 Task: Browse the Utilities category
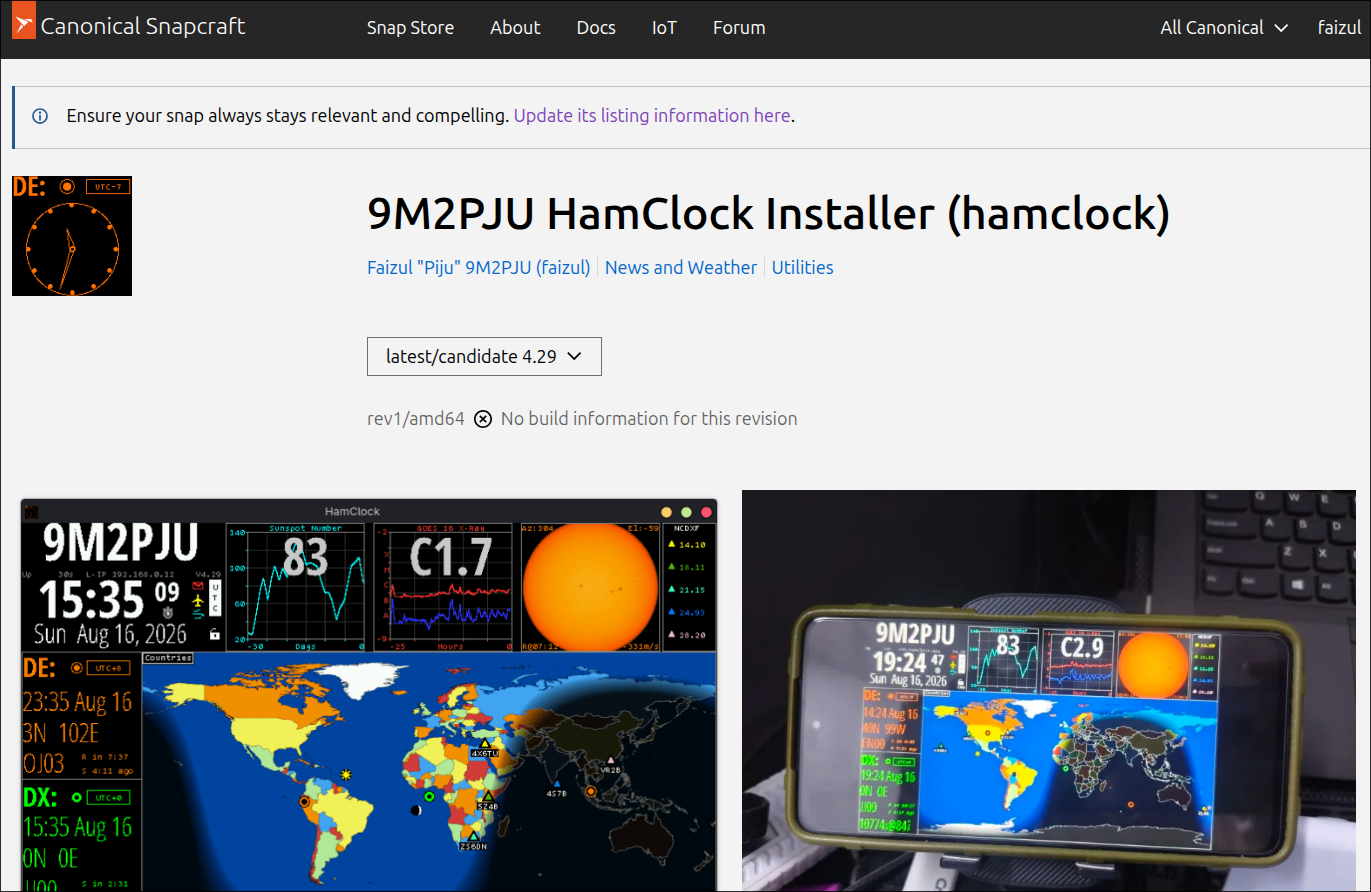coord(802,267)
